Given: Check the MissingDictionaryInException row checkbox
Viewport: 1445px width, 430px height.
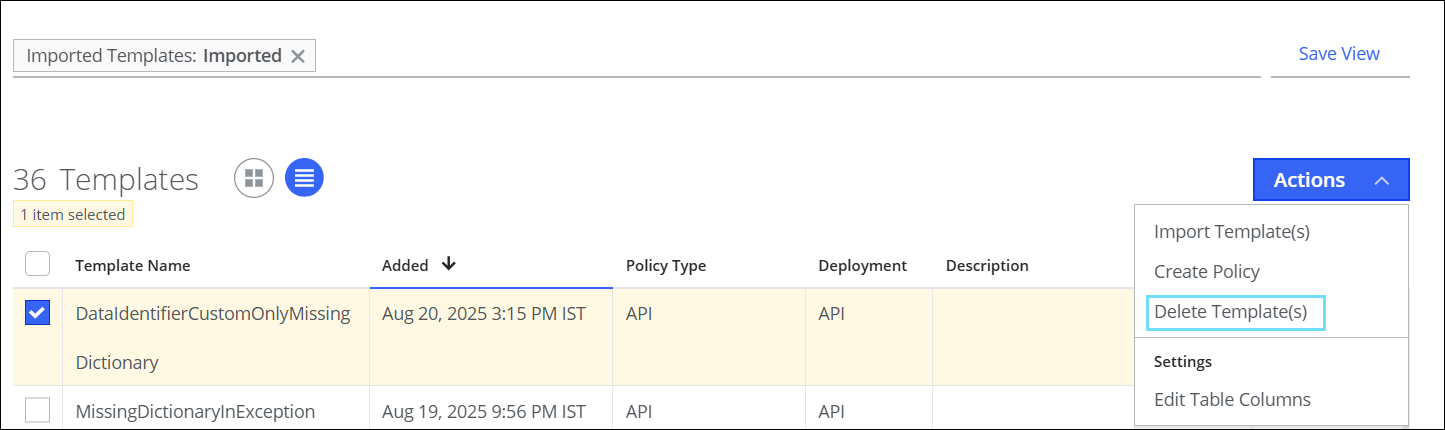Looking at the screenshot, I should 37,410.
